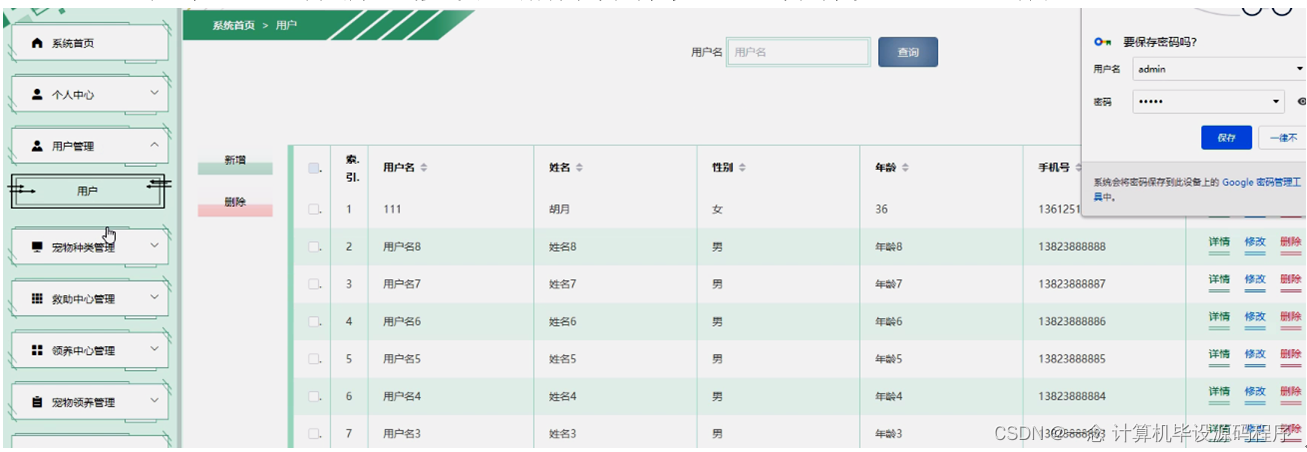The height and width of the screenshot is (452, 1307).
Task: Expand the 宠物种类管理 menu chevron
Action: point(154,246)
